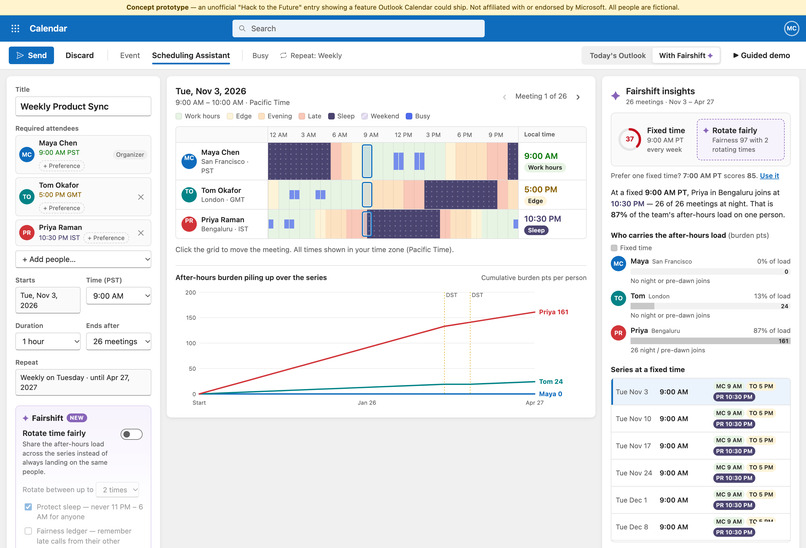
Task: Add preference for Maya Chen
Action: click(62, 166)
